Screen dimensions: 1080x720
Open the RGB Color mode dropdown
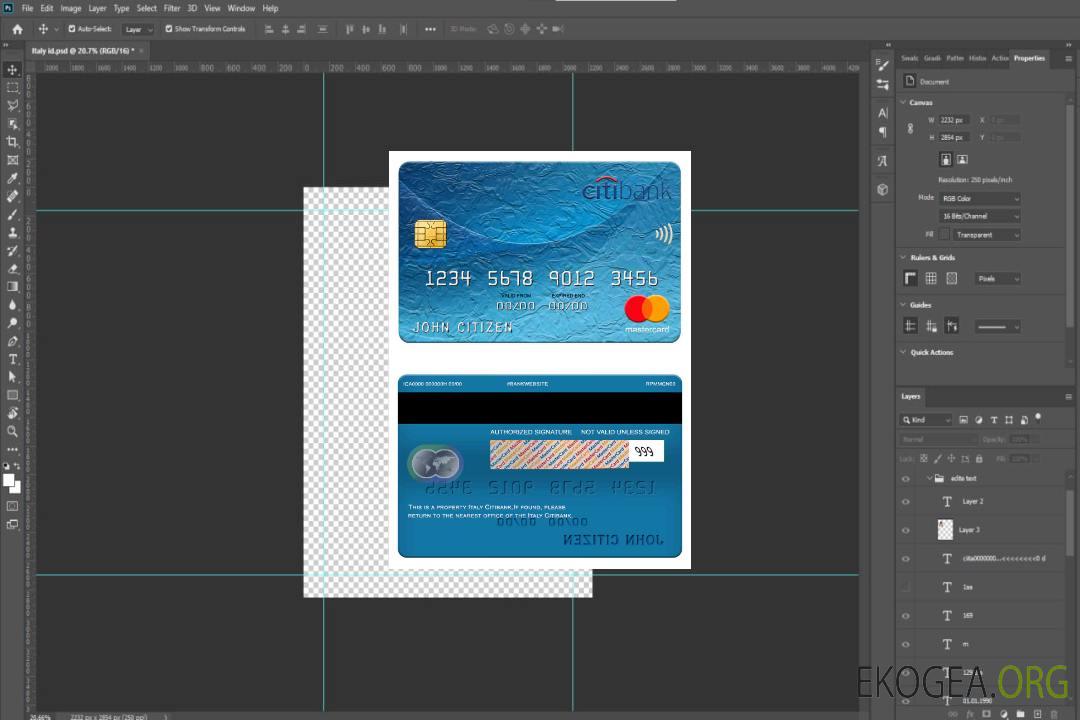click(979, 198)
